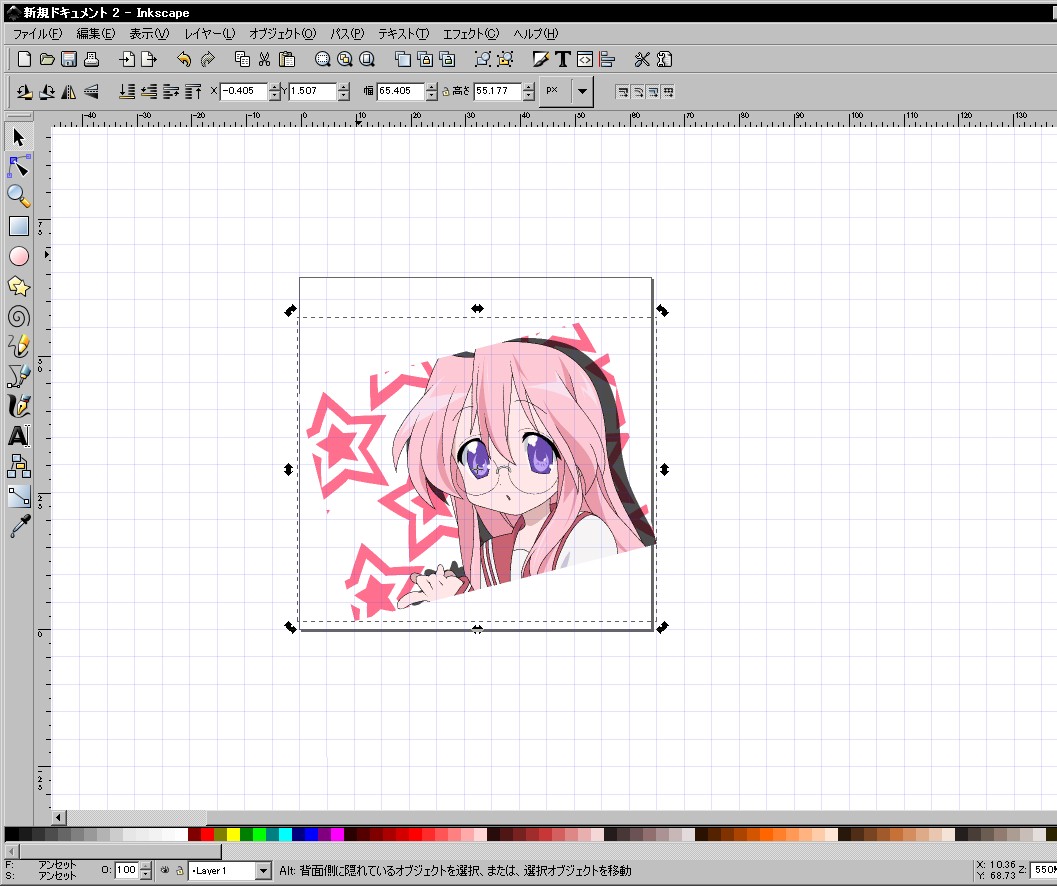Pick the magenta palette swatch
This screenshot has width=1057, height=886.
point(337,835)
